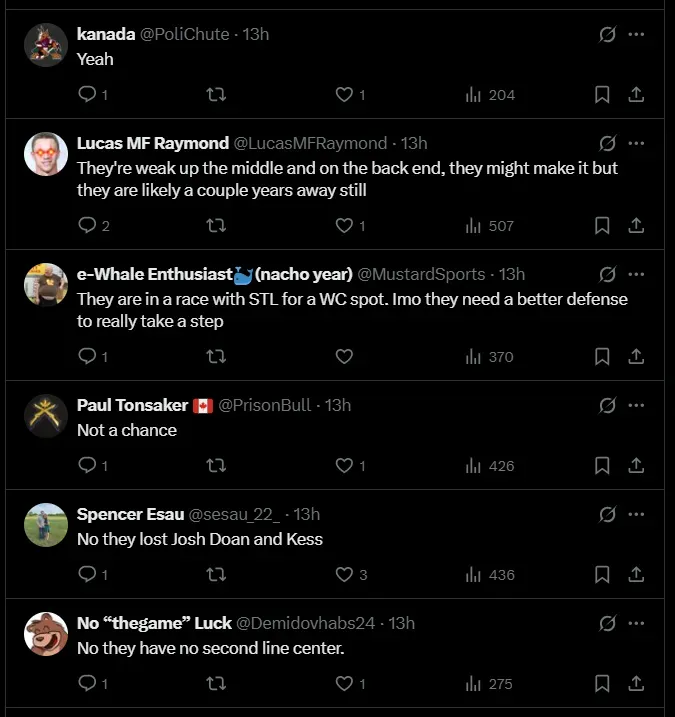Bookmark No "thegame" Luck's tweet

(602, 685)
